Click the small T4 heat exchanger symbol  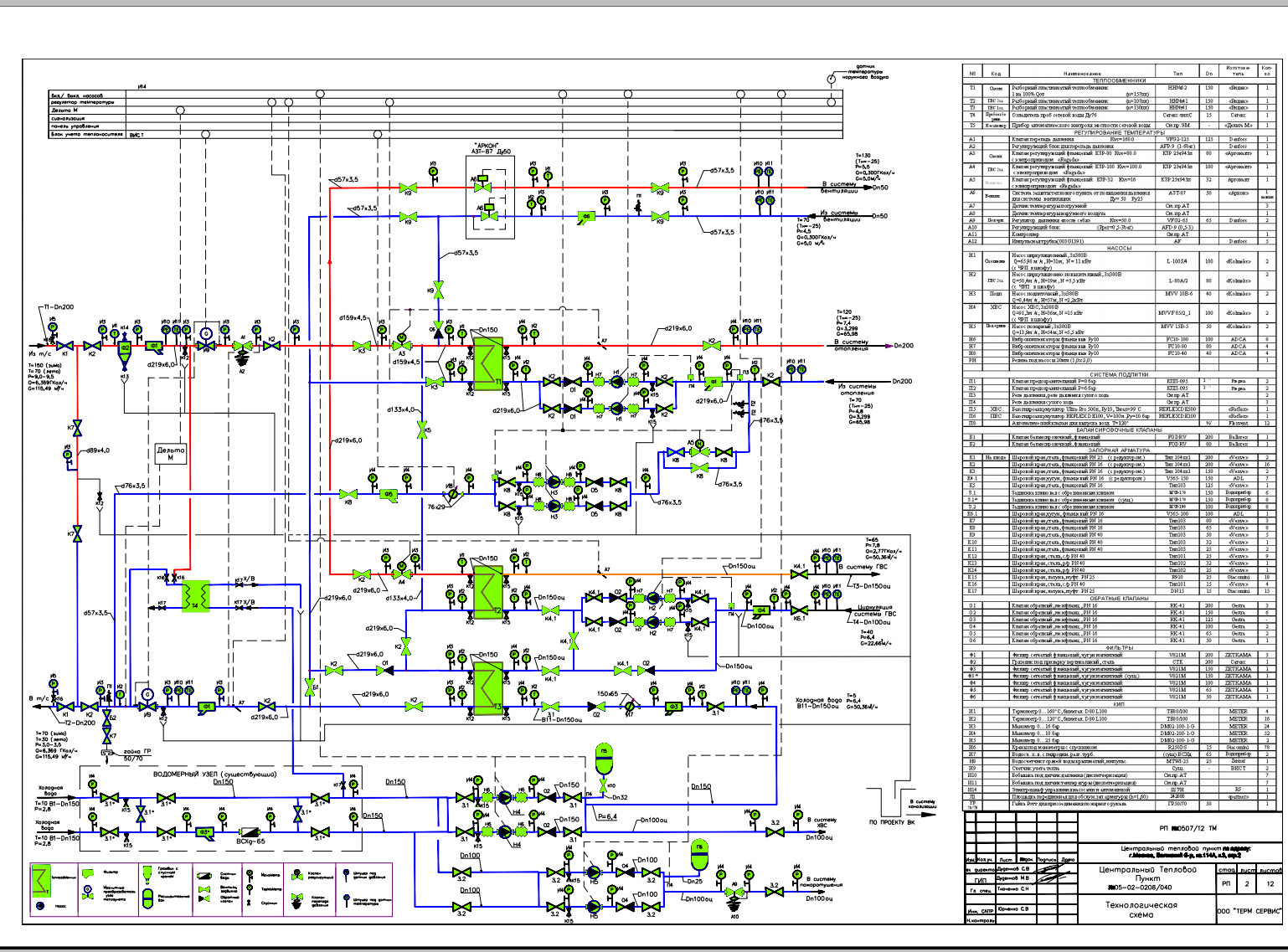(x=195, y=595)
